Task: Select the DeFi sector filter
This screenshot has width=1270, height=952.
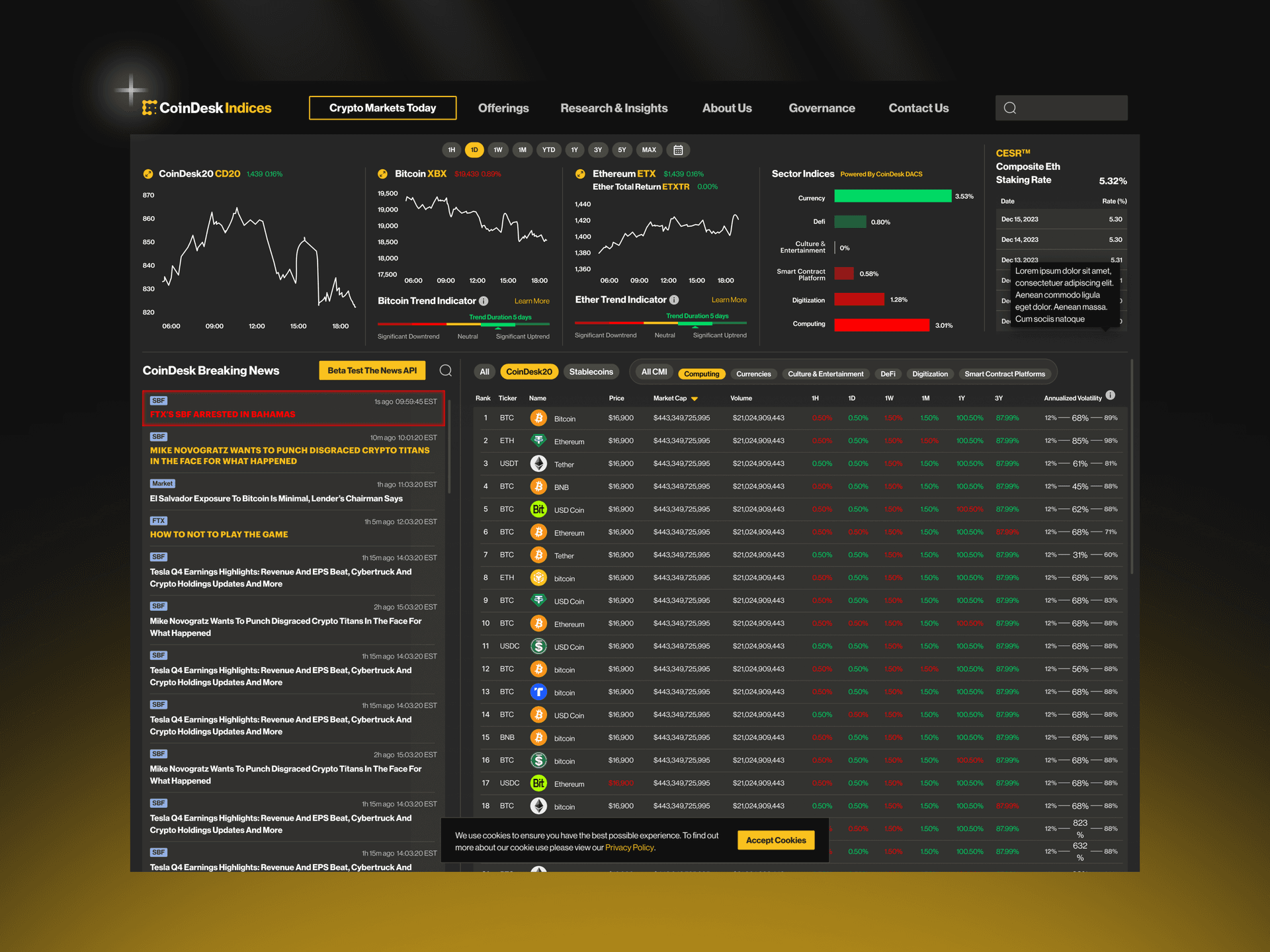Action: click(888, 374)
